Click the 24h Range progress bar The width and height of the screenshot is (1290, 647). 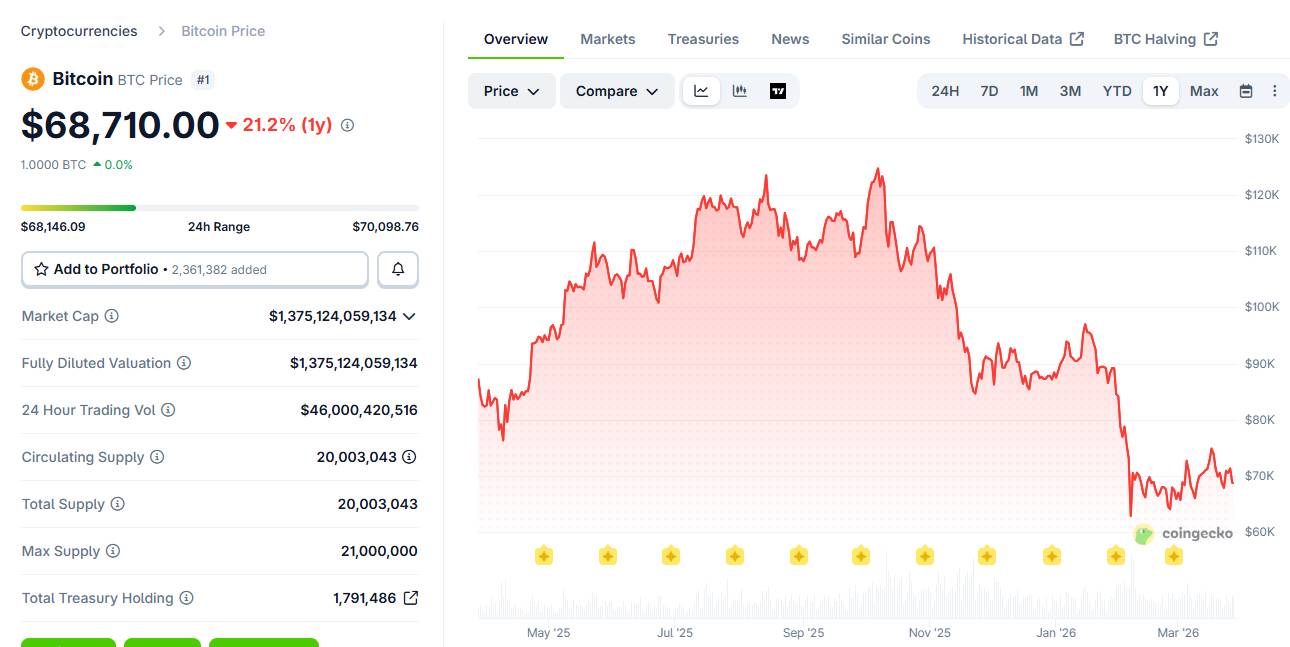[x=219, y=208]
